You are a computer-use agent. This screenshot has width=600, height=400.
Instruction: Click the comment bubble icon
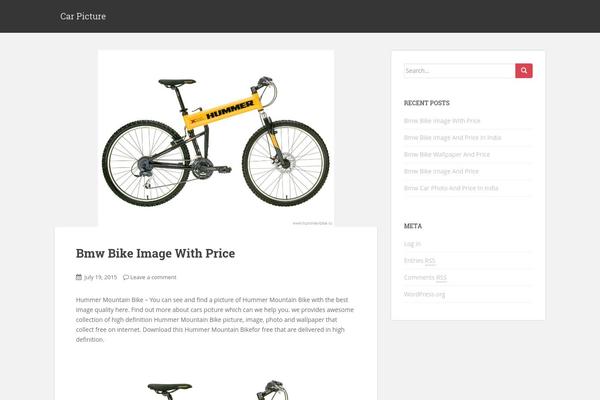tap(126, 277)
